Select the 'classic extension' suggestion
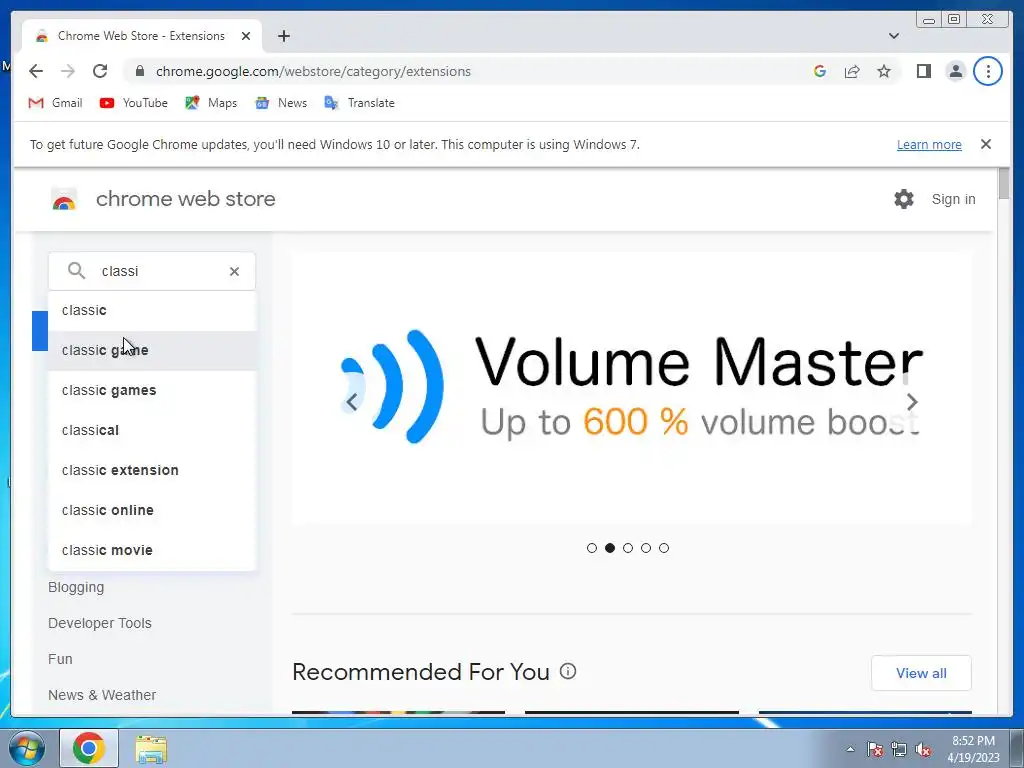The height and width of the screenshot is (768, 1024). click(x=152, y=470)
